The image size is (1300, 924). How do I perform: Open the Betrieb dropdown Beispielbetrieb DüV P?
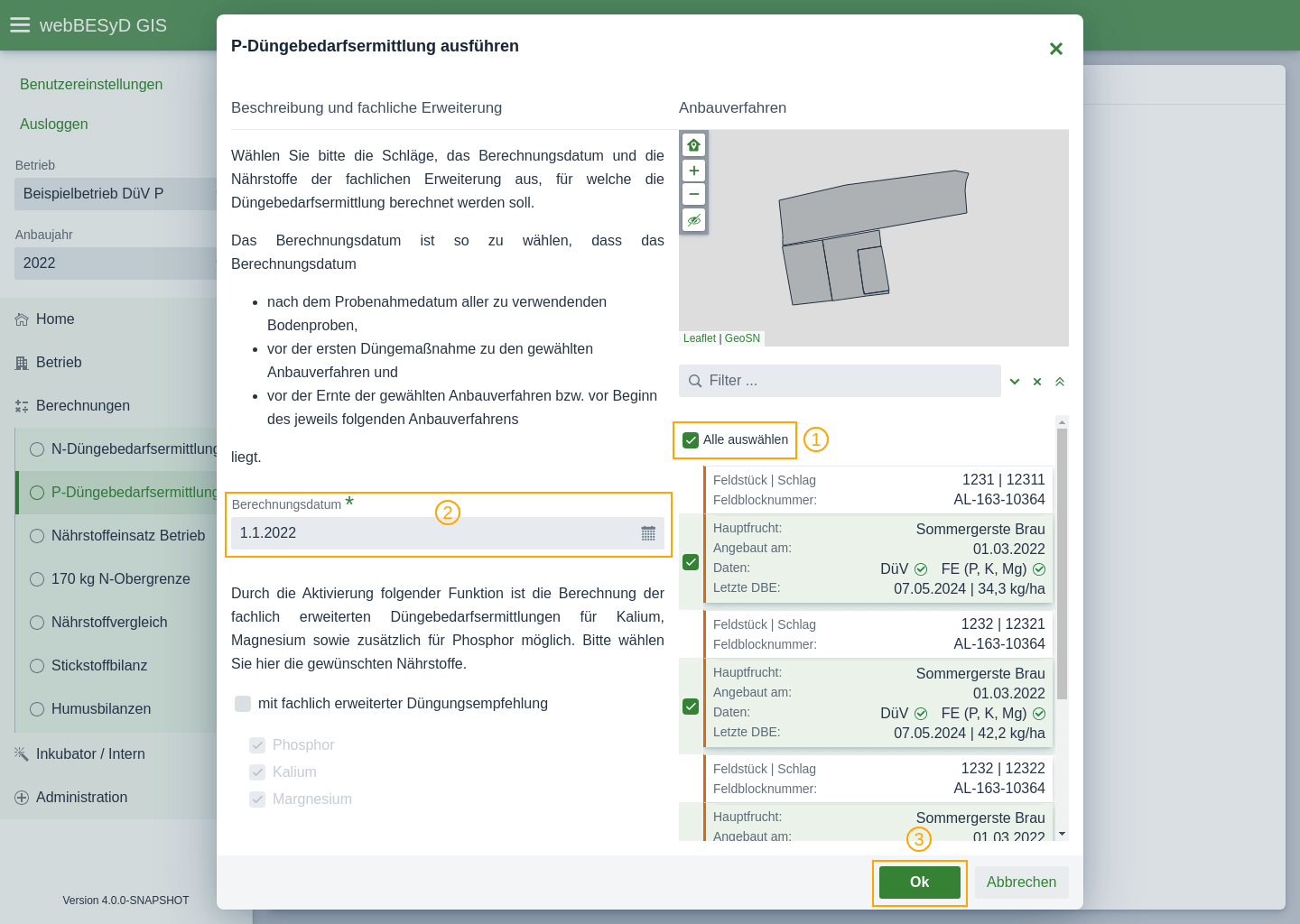coord(116,194)
